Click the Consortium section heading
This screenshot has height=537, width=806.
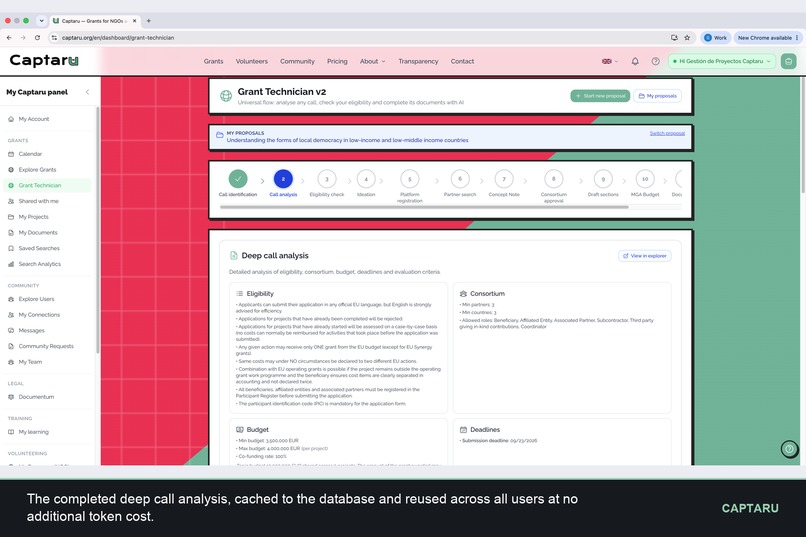pos(487,294)
